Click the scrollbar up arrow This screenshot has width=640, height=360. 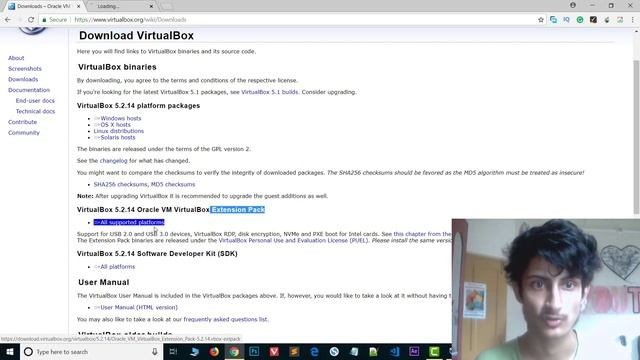tap(636, 31)
